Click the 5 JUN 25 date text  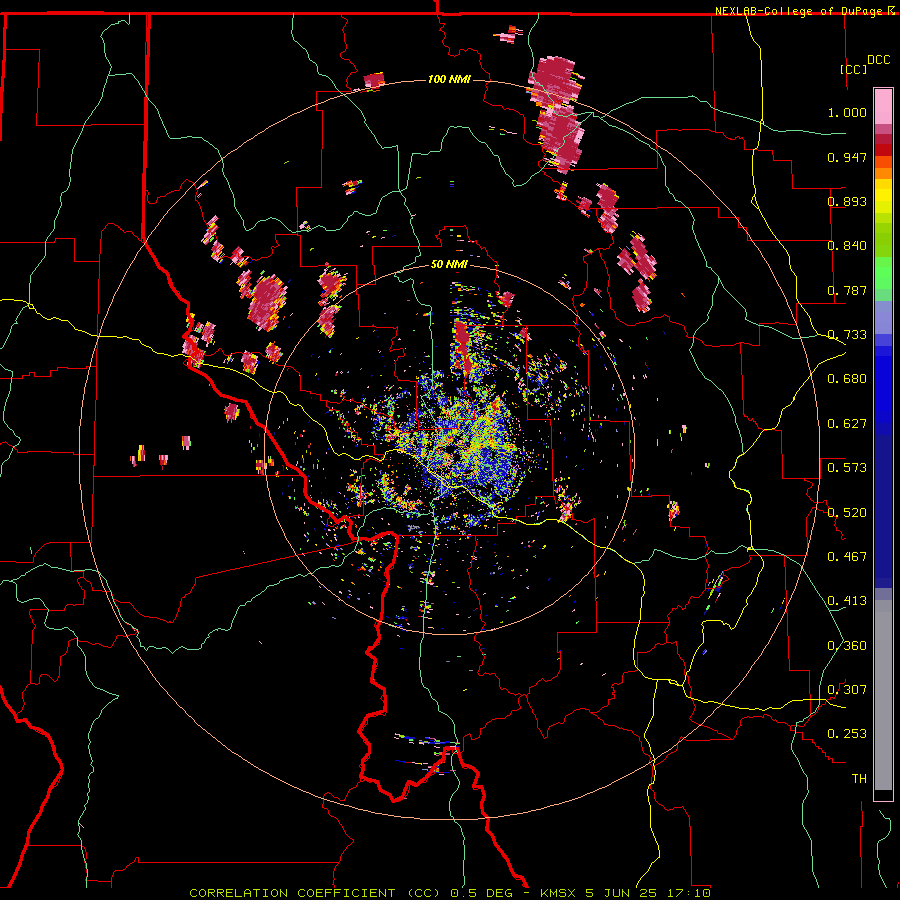tap(623, 893)
